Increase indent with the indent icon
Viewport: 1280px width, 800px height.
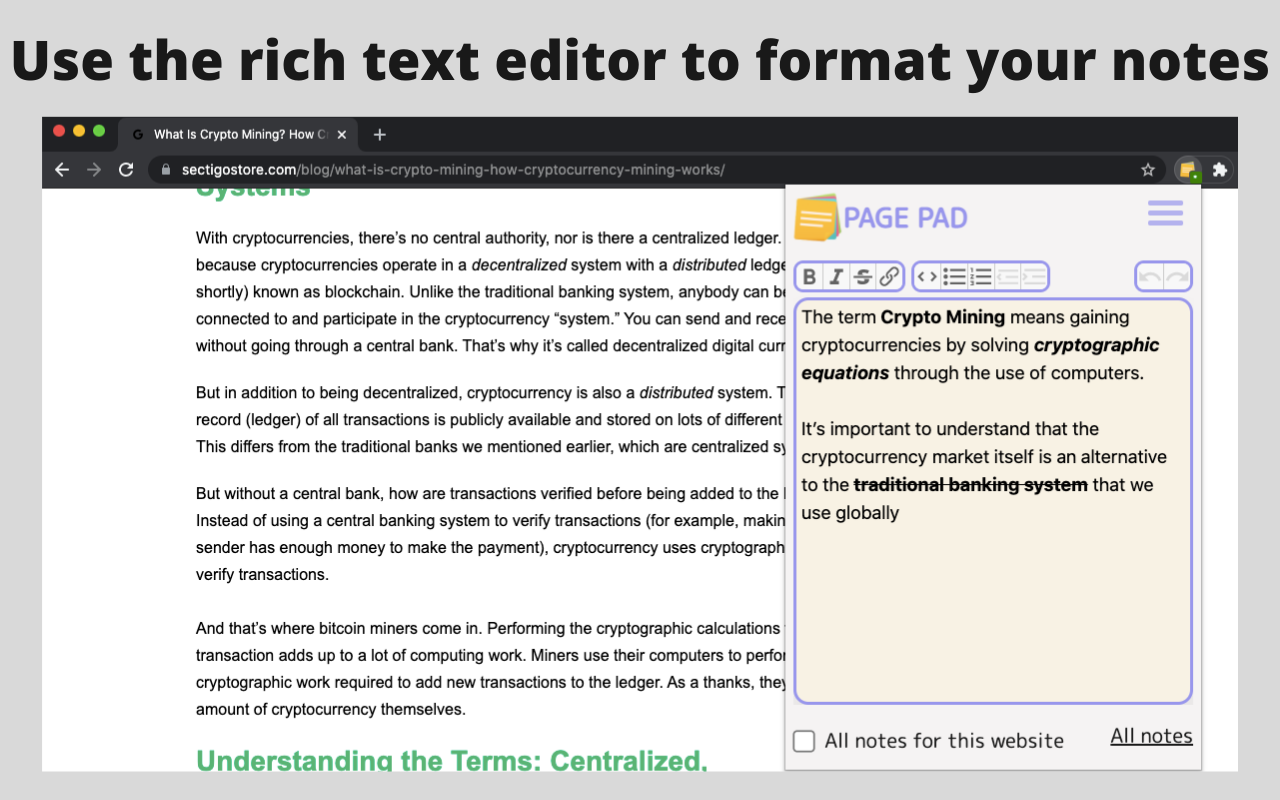click(x=1033, y=277)
